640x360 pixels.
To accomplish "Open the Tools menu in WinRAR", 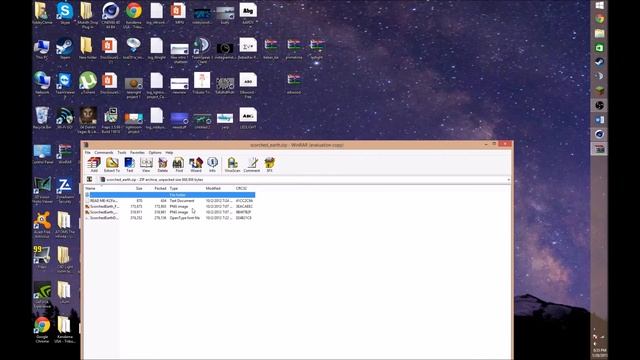I will pyautogui.click(x=122, y=152).
